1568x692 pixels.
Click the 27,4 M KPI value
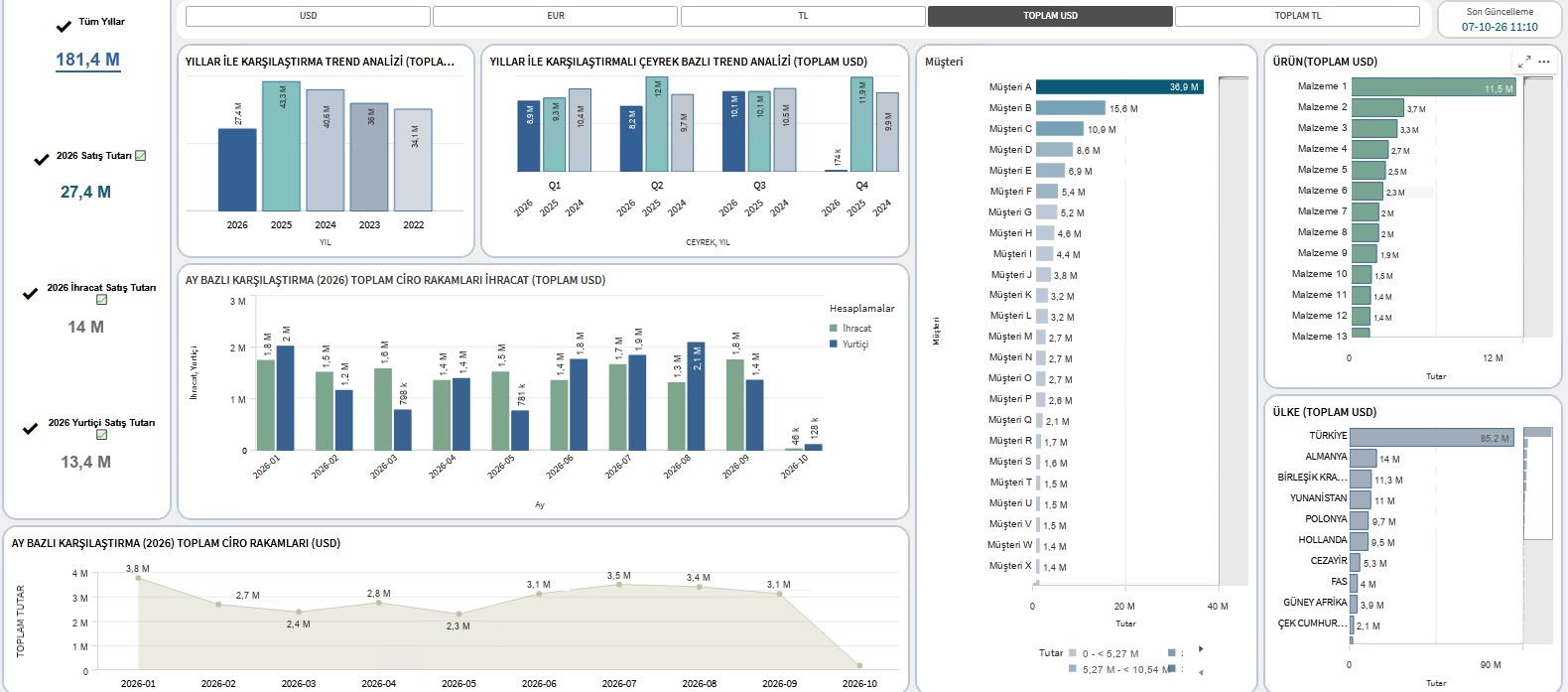coord(85,193)
